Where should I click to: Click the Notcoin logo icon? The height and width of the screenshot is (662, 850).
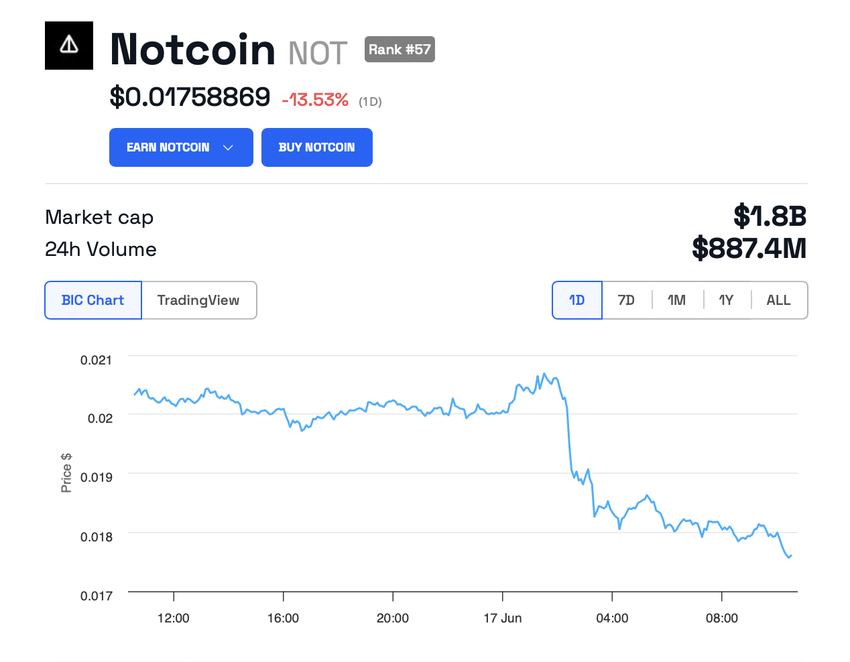coord(69,45)
